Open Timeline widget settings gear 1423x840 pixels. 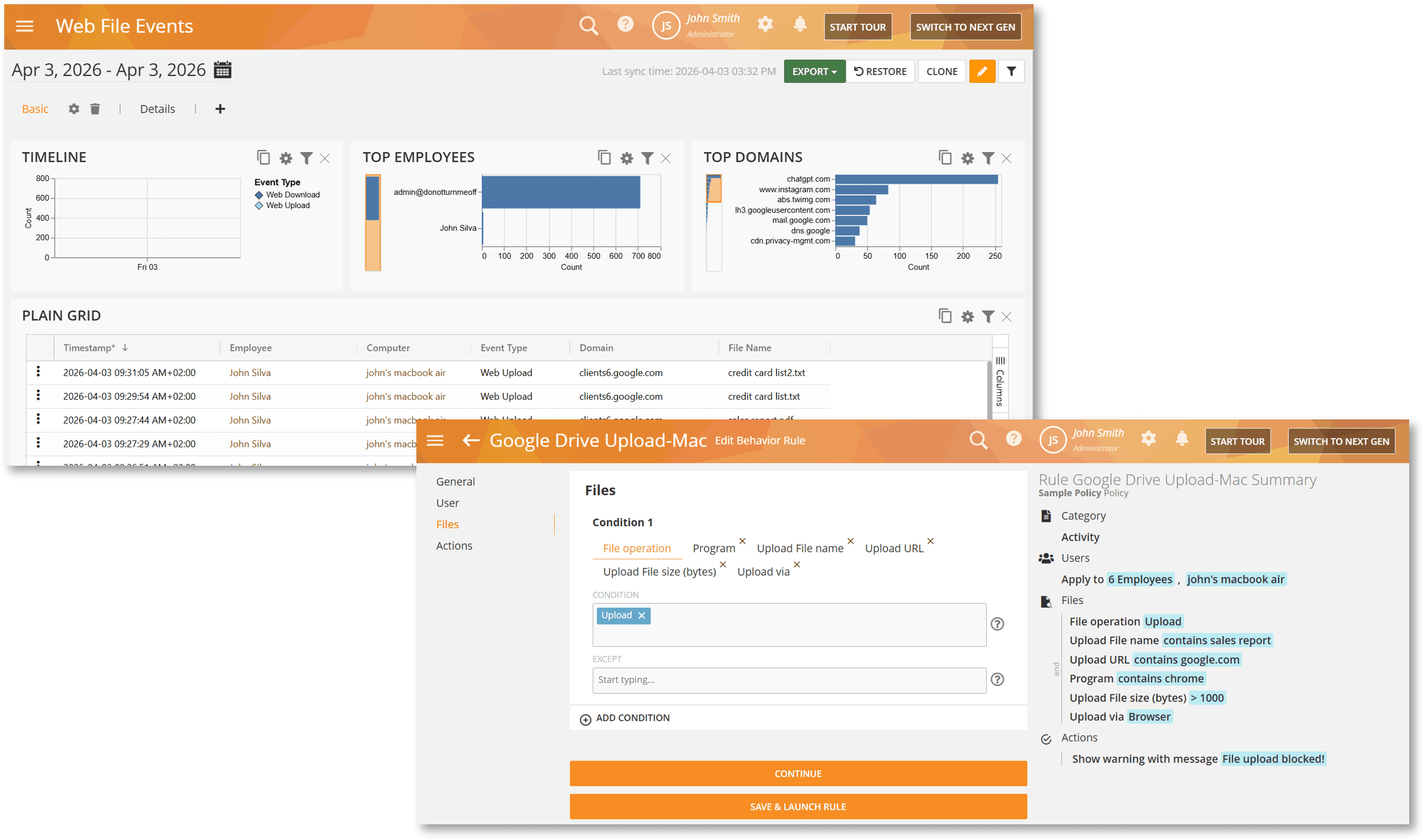(286, 158)
